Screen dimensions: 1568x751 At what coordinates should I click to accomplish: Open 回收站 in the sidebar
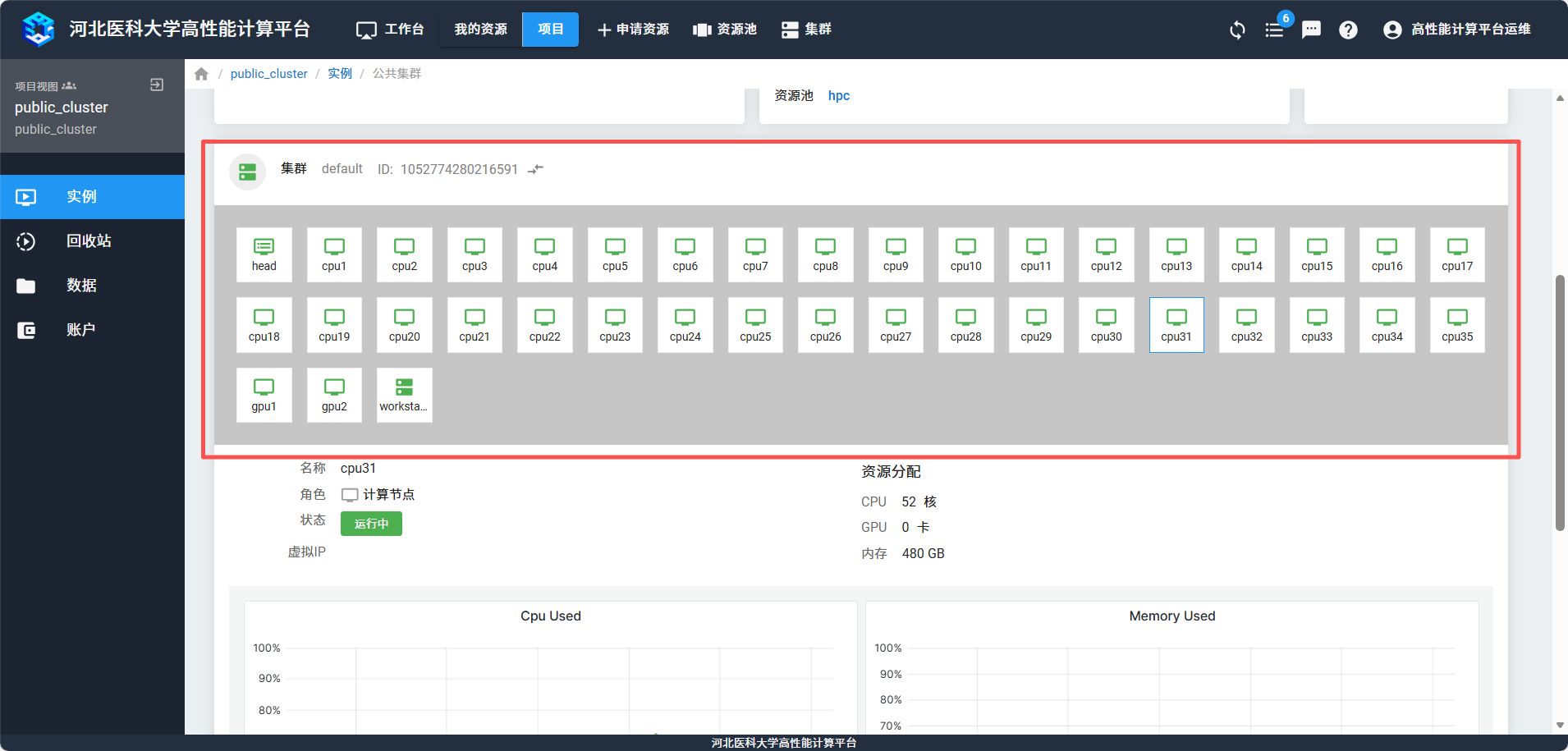tap(89, 241)
